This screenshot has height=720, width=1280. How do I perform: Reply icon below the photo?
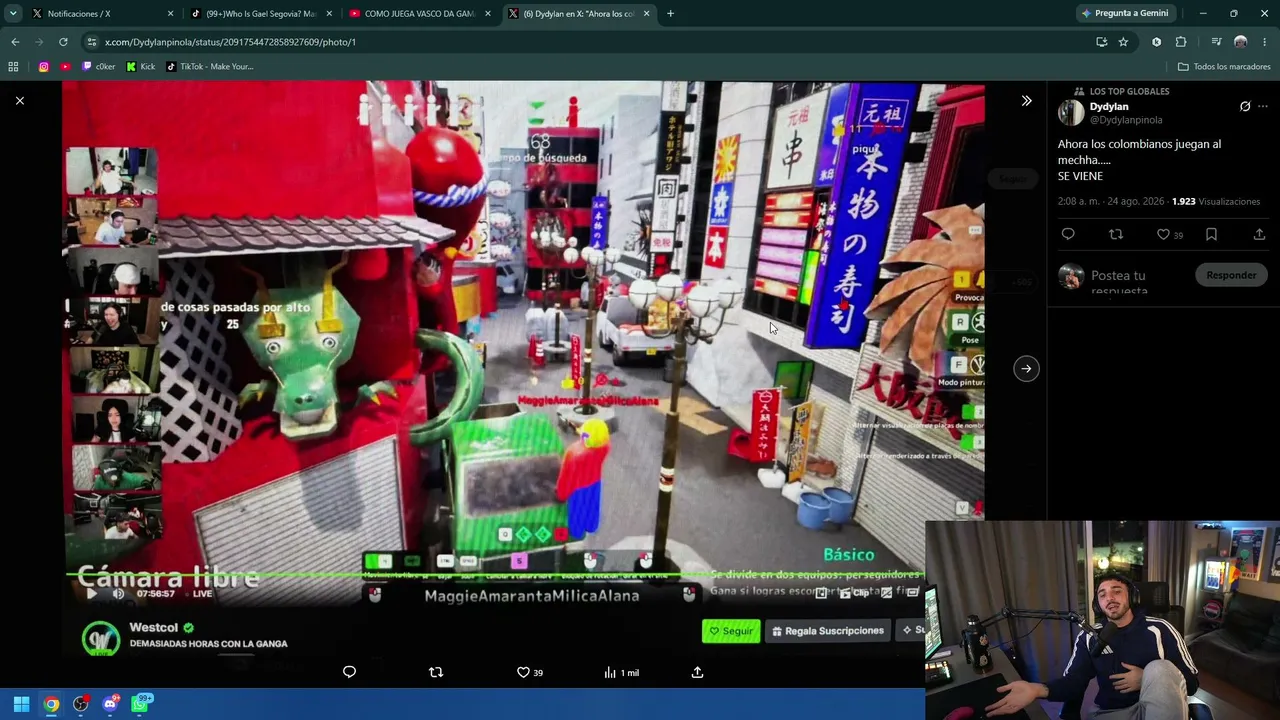349,672
